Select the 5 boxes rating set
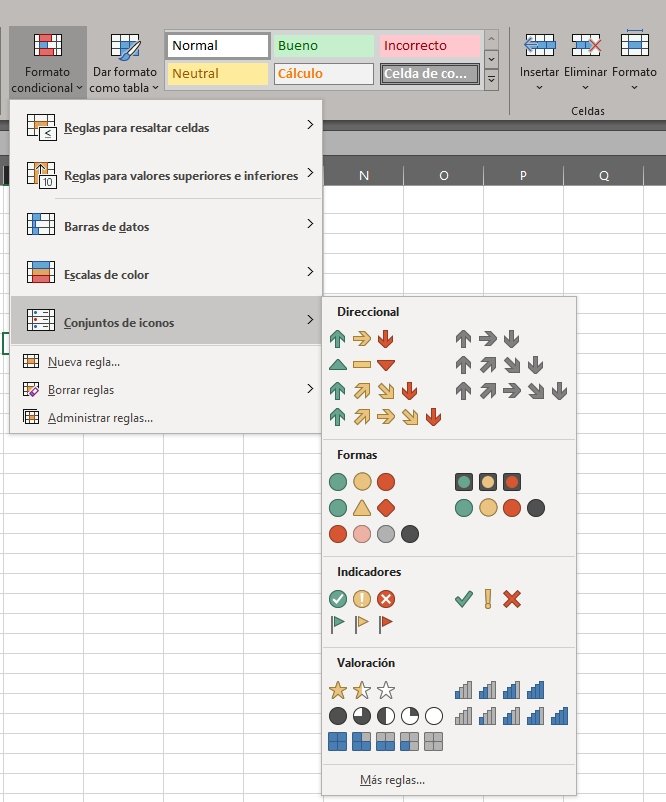The image size is (666, 802). (386, 741)
